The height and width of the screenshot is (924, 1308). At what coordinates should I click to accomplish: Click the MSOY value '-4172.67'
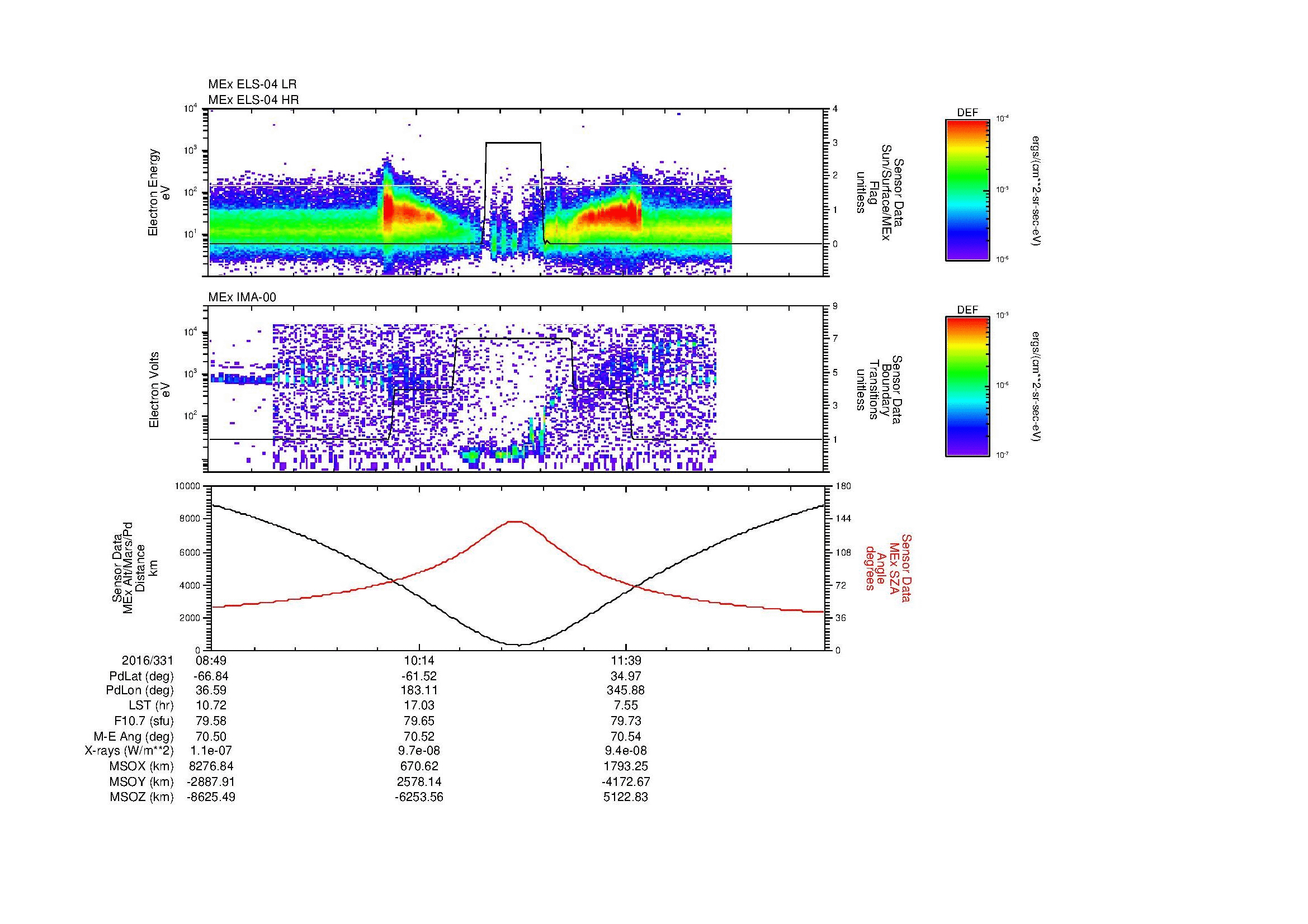click(x=626, y=782)
